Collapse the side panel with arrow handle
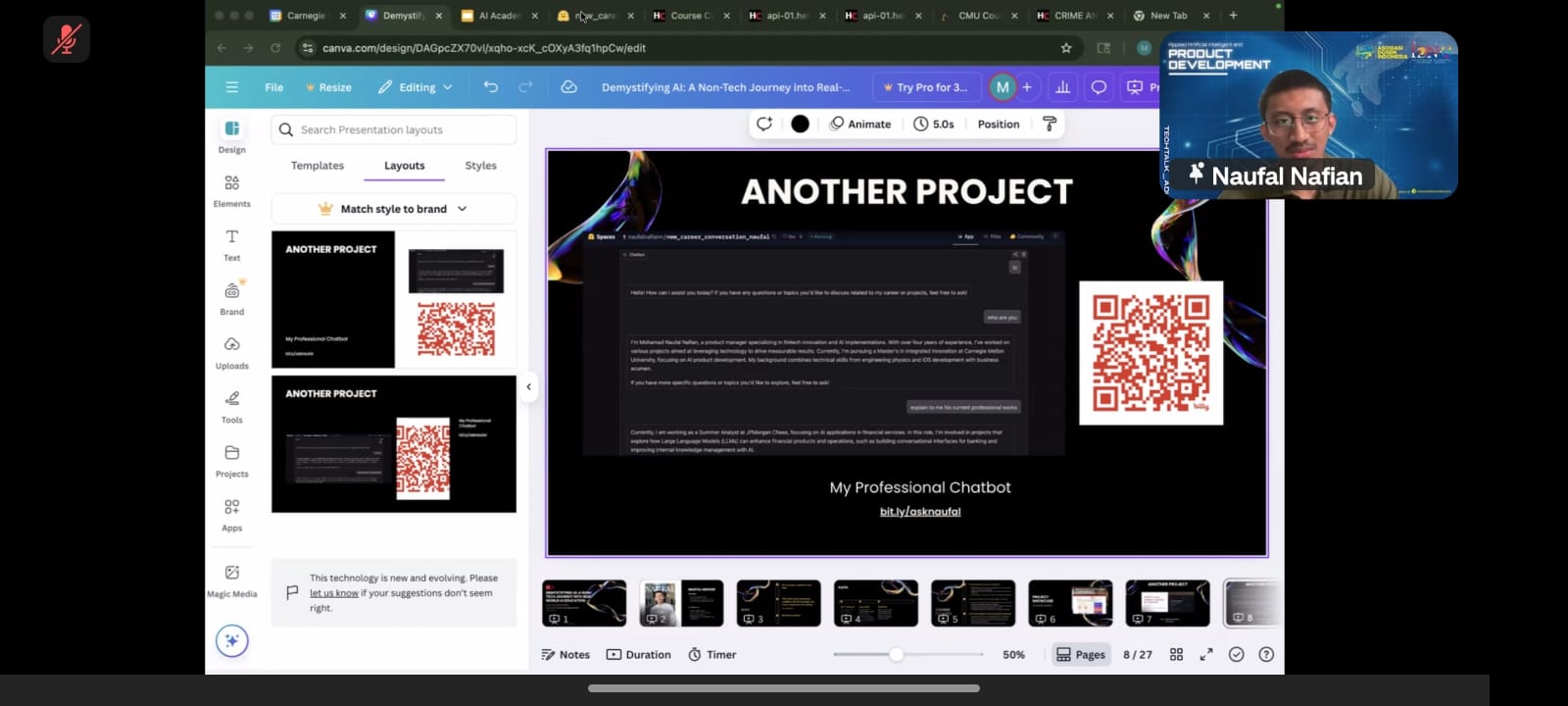The image size is (1568, 706). tap(528, 386)
